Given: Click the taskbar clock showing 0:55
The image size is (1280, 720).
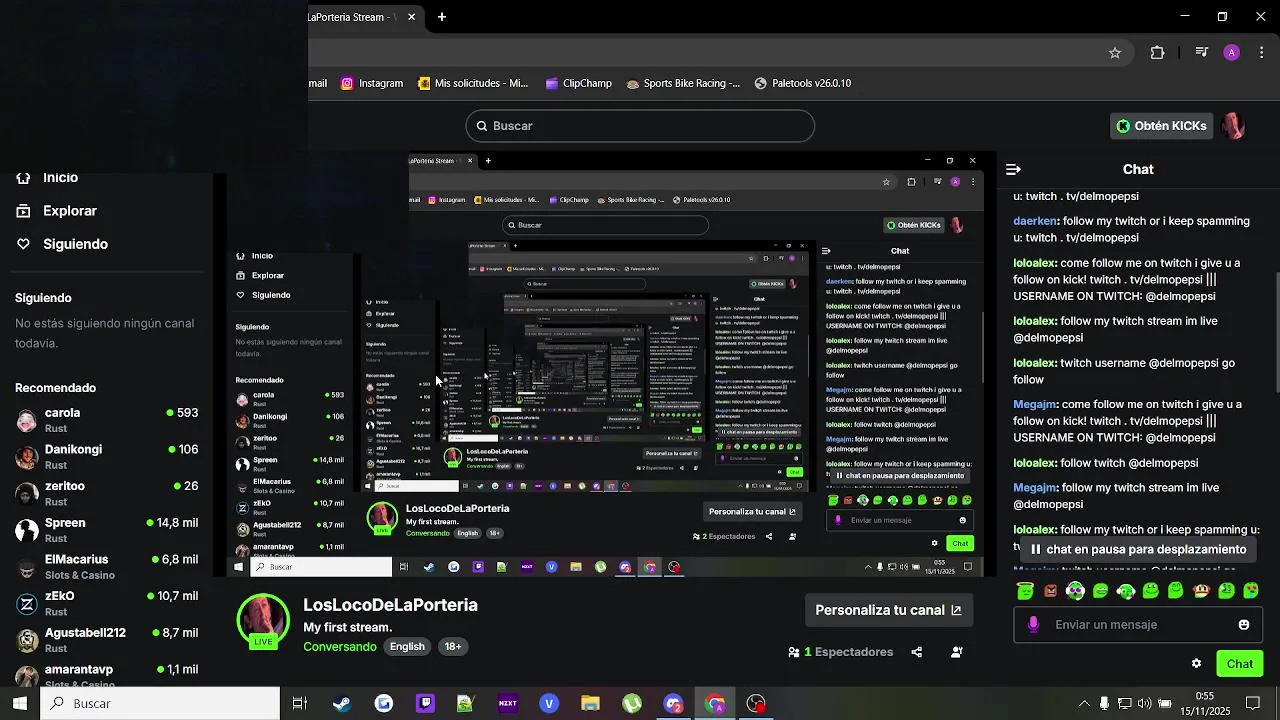Looking at the screenshot, I should (x=1204, y=704).
